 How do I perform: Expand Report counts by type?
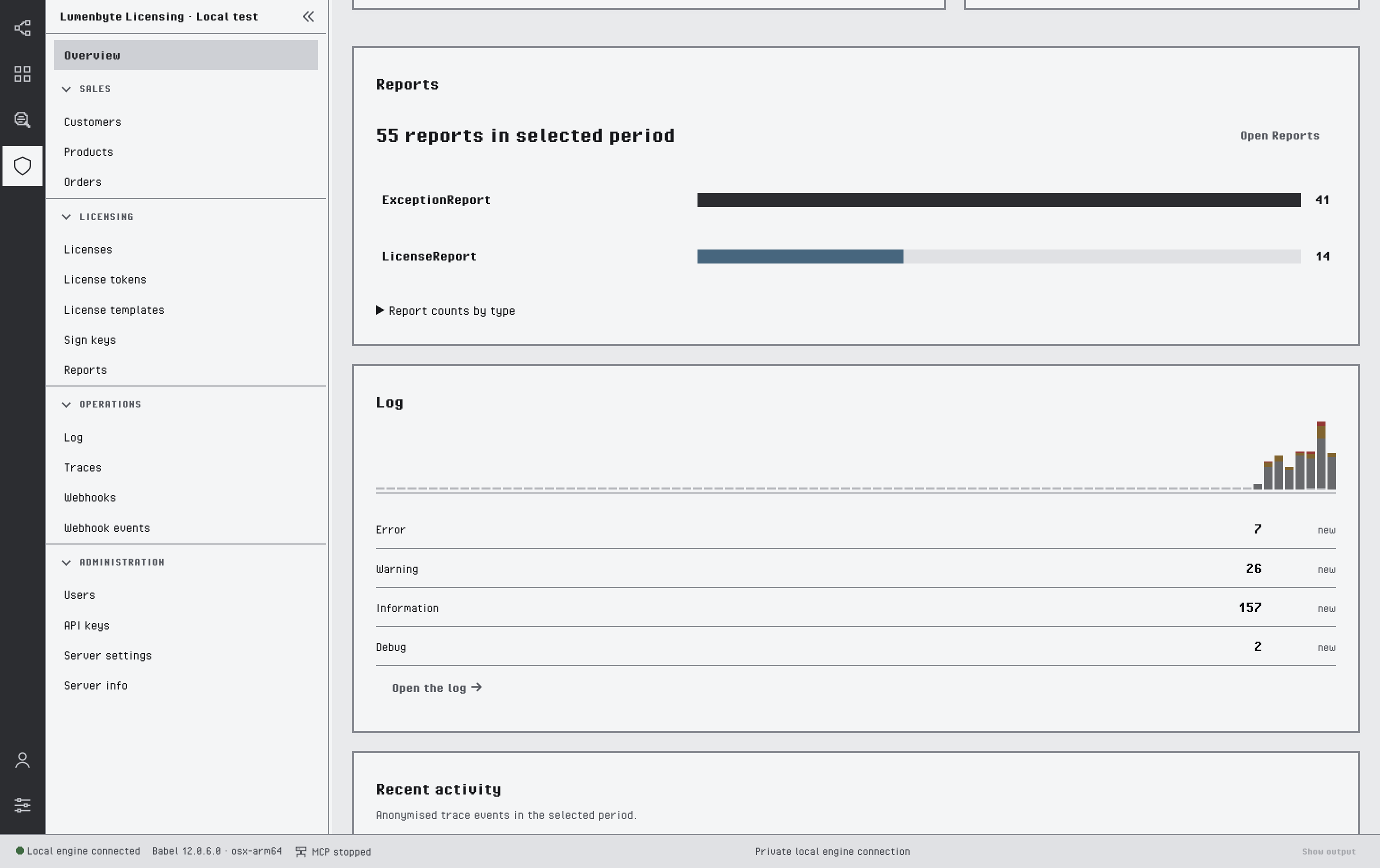point(445,310)
